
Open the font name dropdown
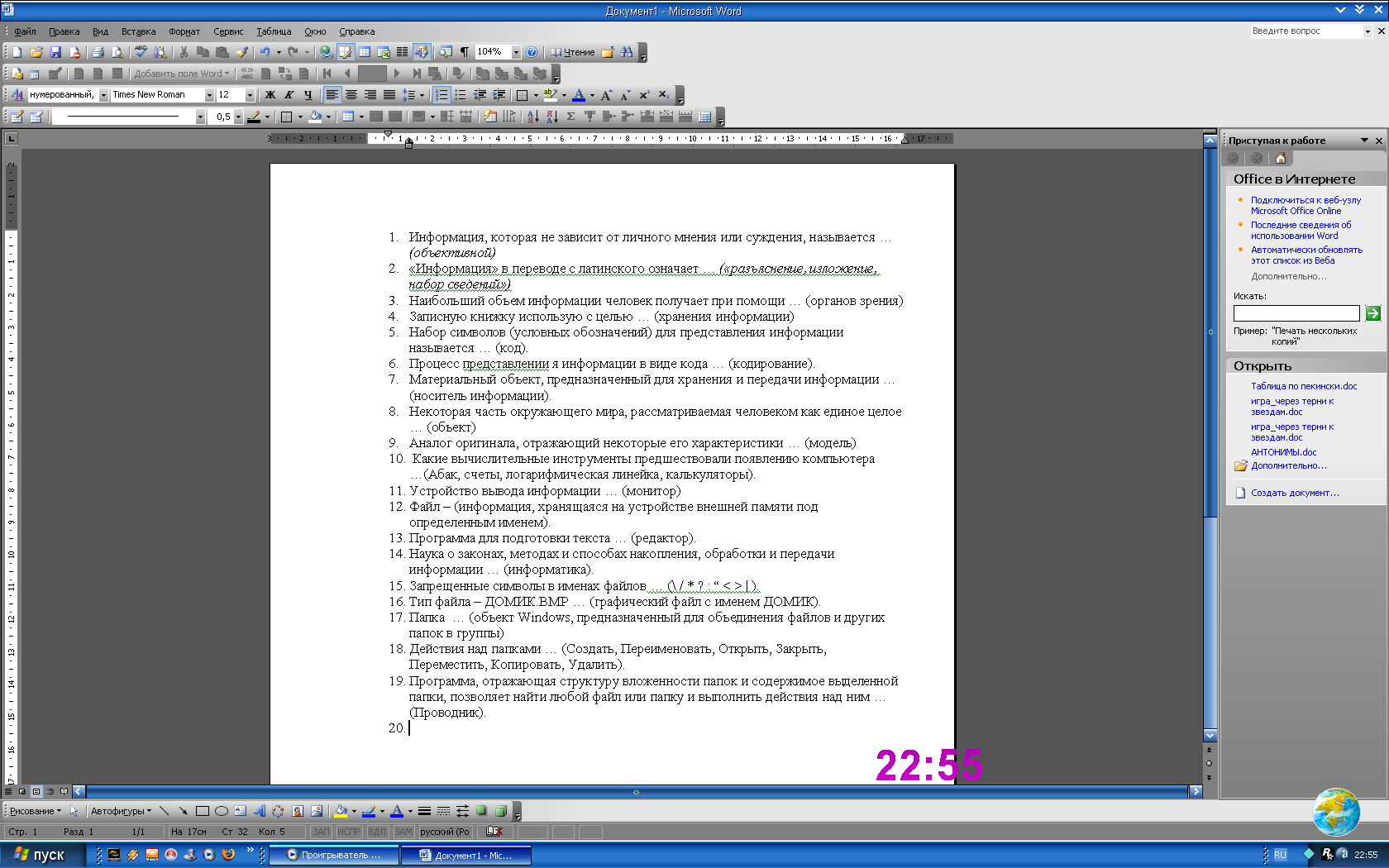click(209, 95)
